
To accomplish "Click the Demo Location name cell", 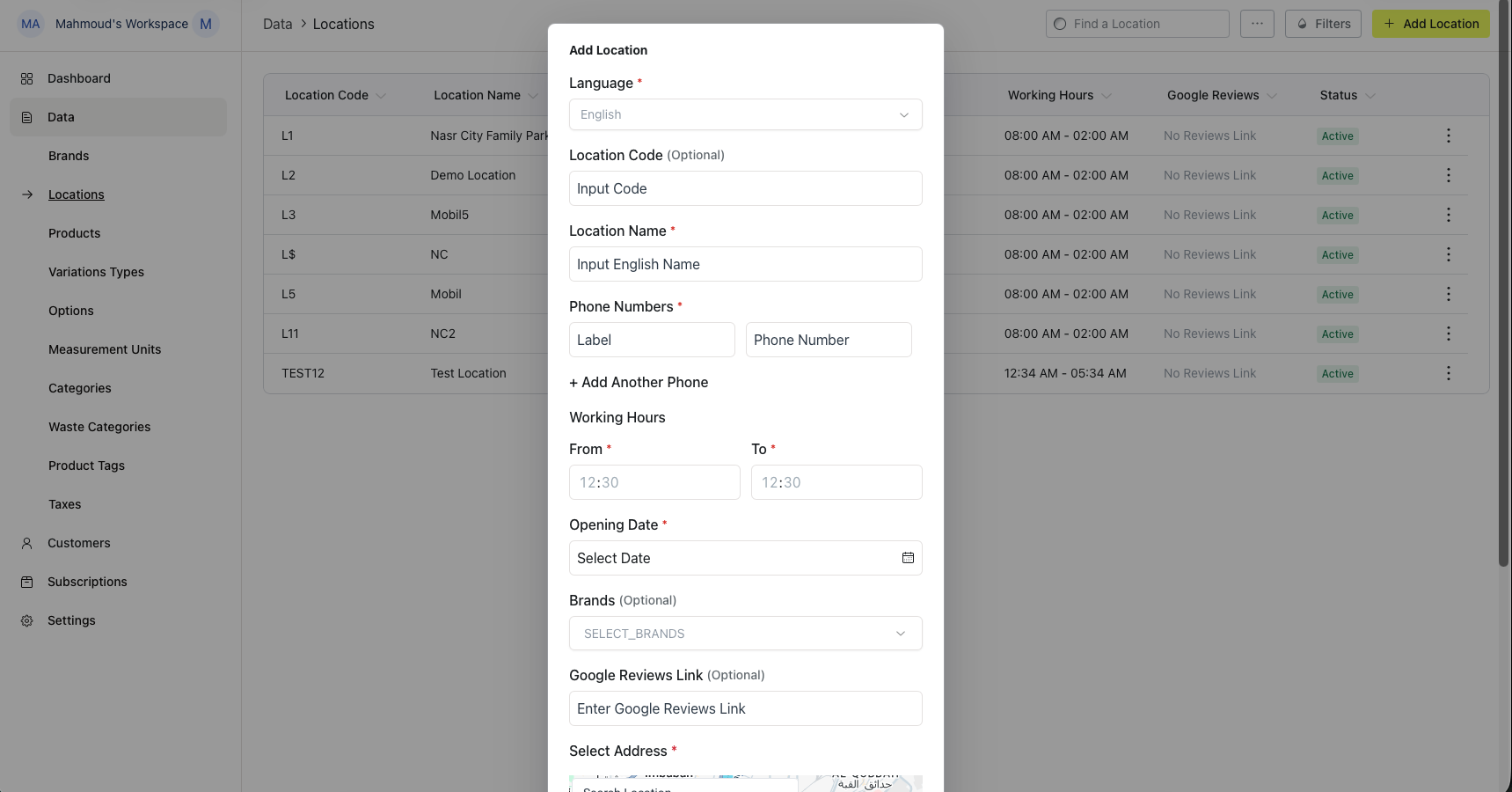I will point(473,175).
